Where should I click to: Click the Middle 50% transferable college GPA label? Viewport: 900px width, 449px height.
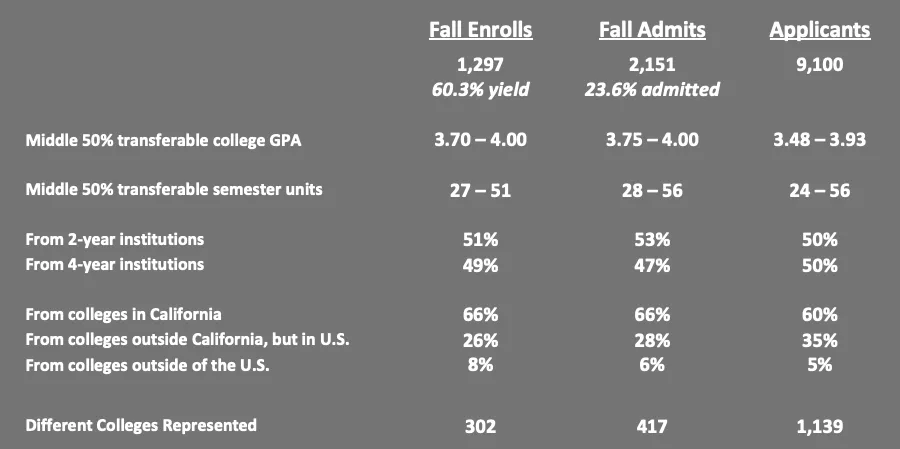point(163,140)
